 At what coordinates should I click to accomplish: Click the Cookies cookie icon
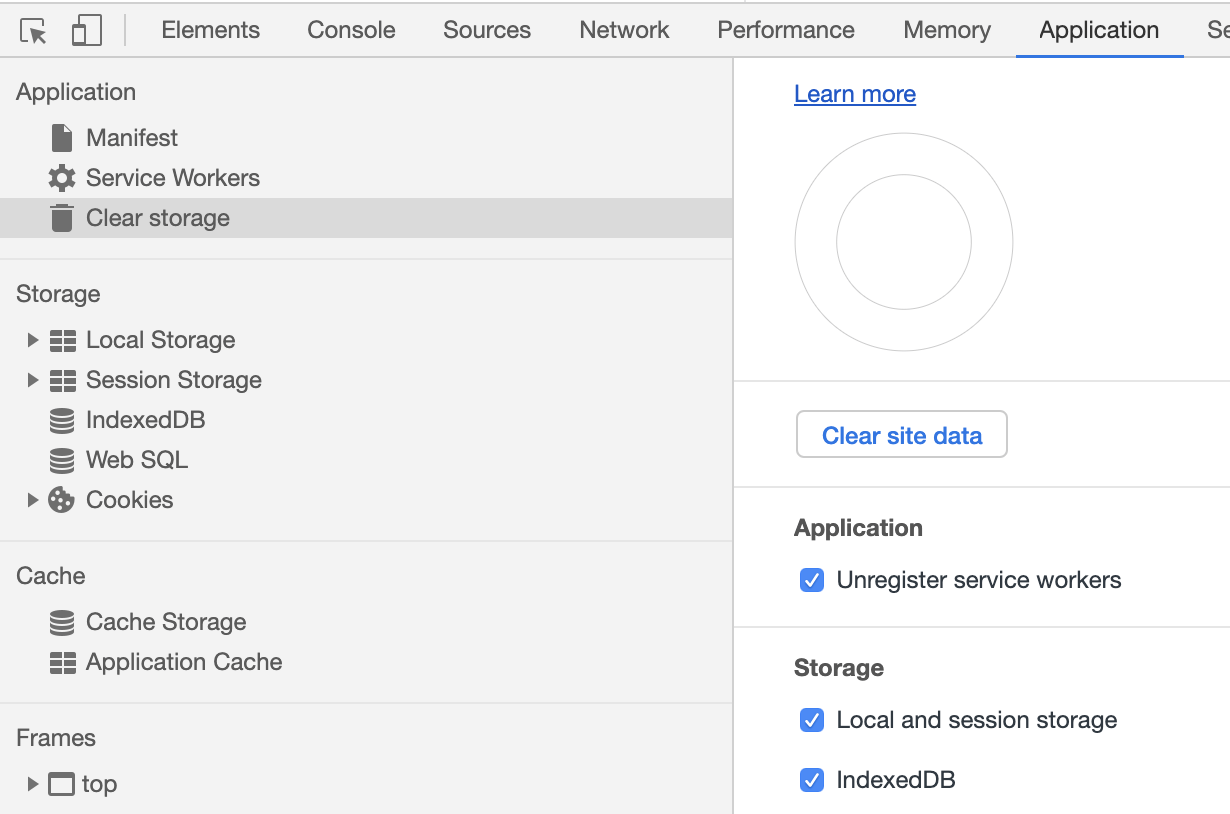(x=62, y=500)
